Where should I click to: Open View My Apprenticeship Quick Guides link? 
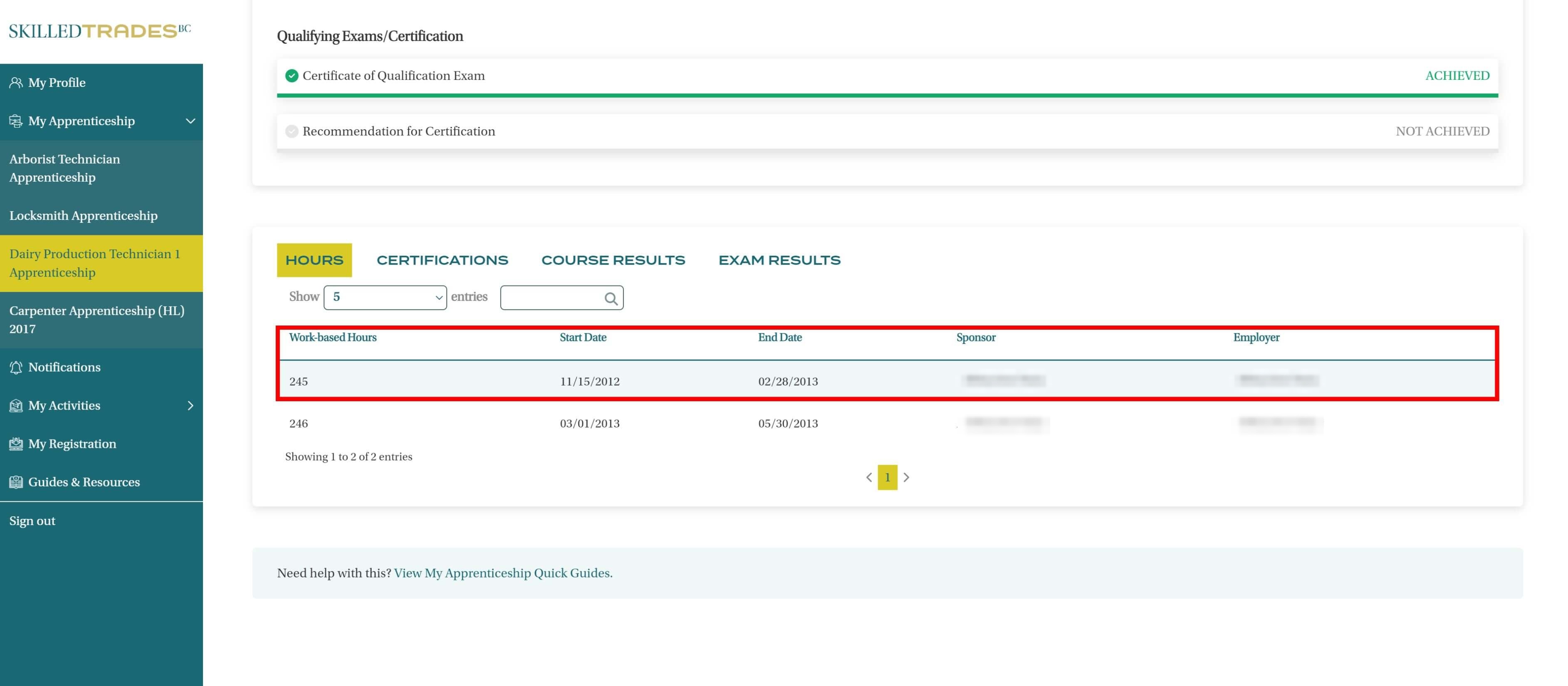point(503,573)
